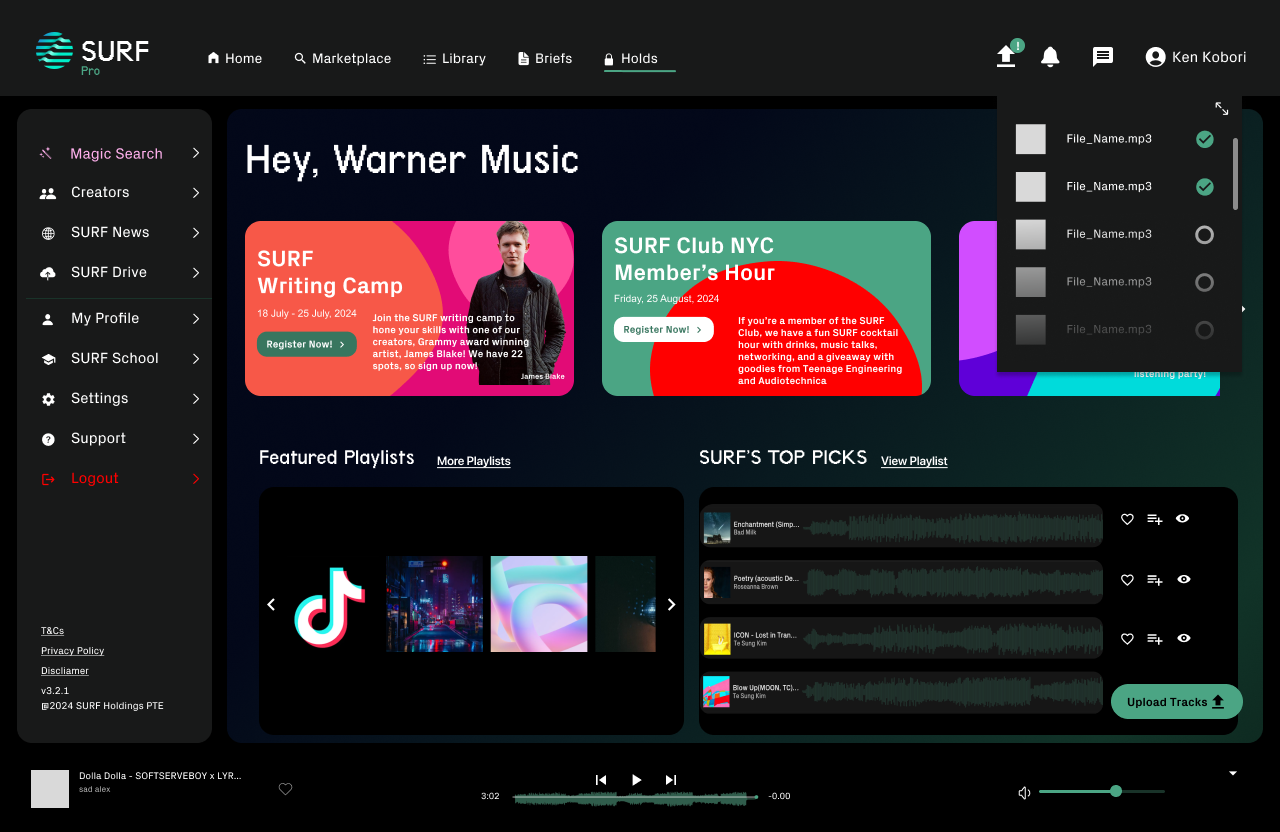1280x832 pixels.
Task: Select the fifth File_Name.mp3 radio circle
Action: pyautogui.click(x=1205, y=330)
